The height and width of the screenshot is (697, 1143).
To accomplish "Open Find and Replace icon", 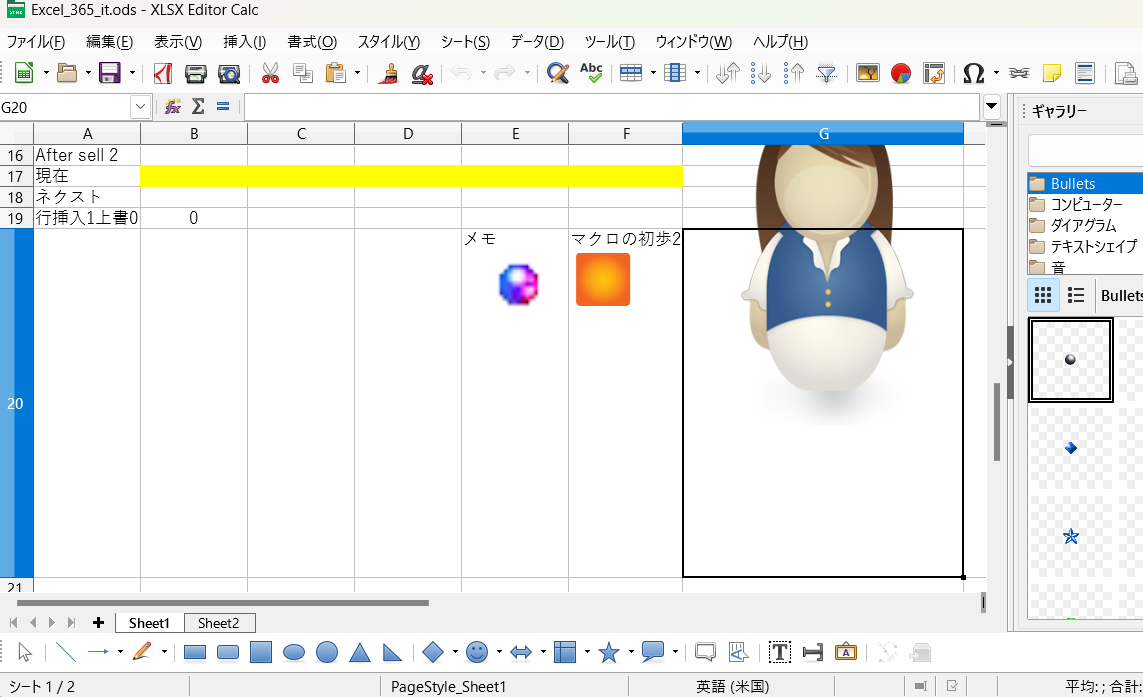I will click(558, 73).
